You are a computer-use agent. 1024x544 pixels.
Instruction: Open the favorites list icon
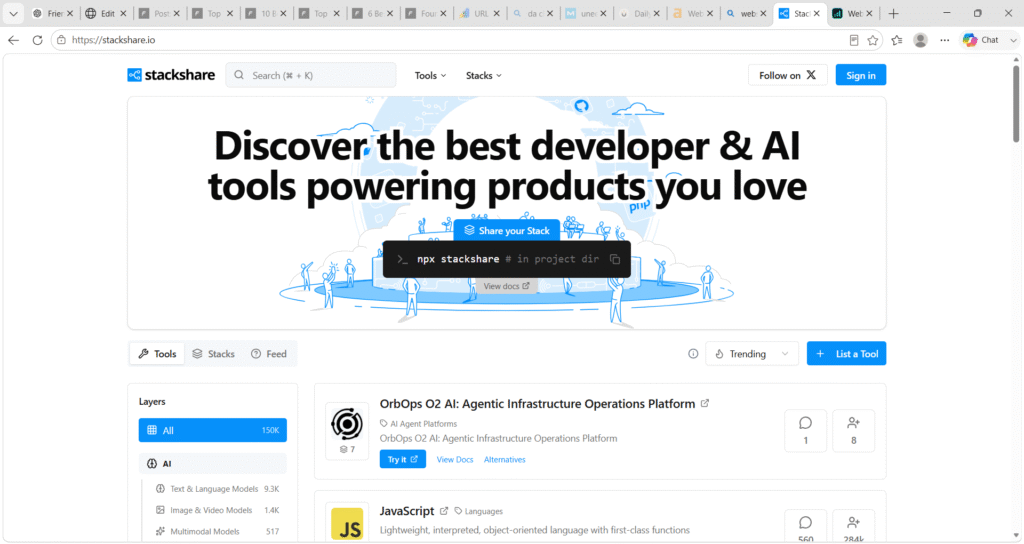point(897,40)
